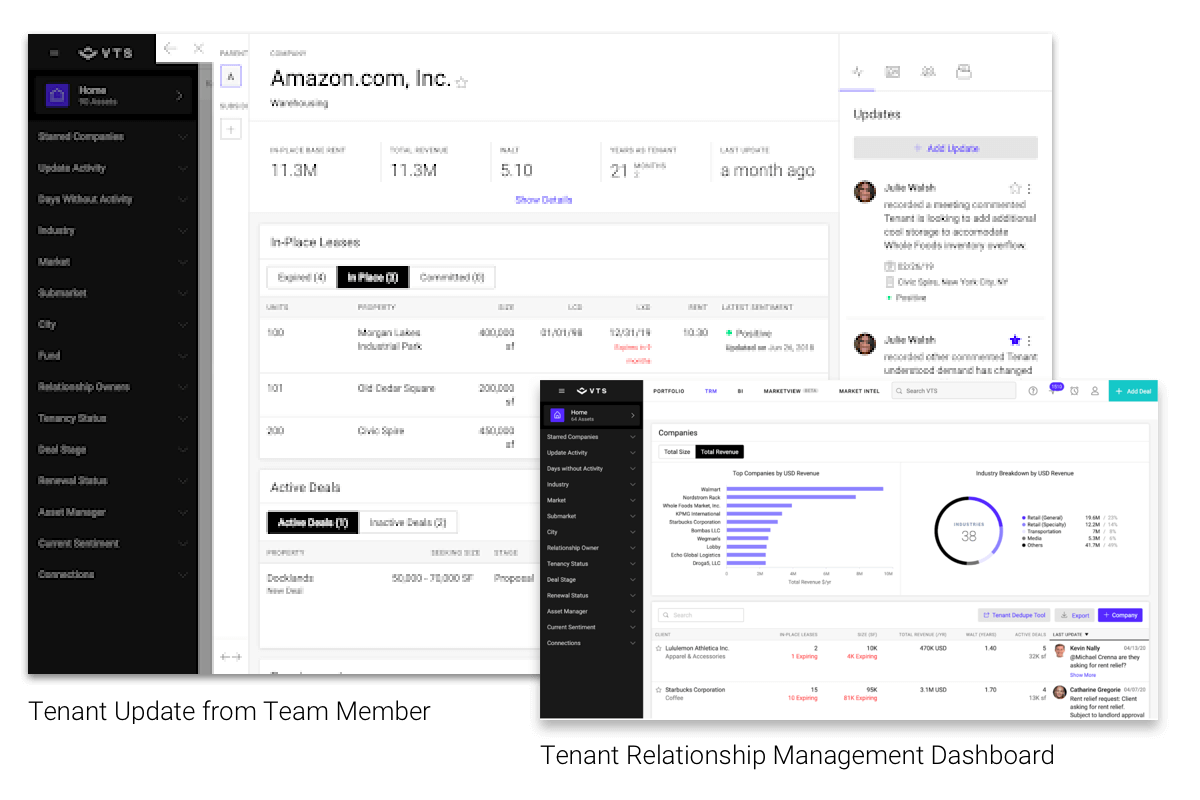1200x800 pixels.
Task: Star the Amazon.com, Inc. company title
Action: (461, 83)
